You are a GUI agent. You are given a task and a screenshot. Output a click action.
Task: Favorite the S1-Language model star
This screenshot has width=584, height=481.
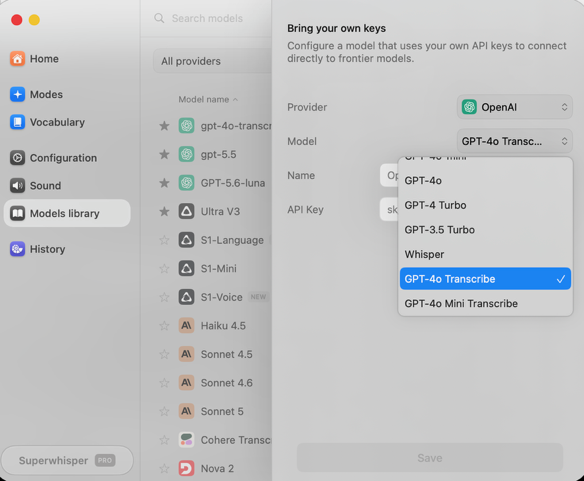coord(164,240)
